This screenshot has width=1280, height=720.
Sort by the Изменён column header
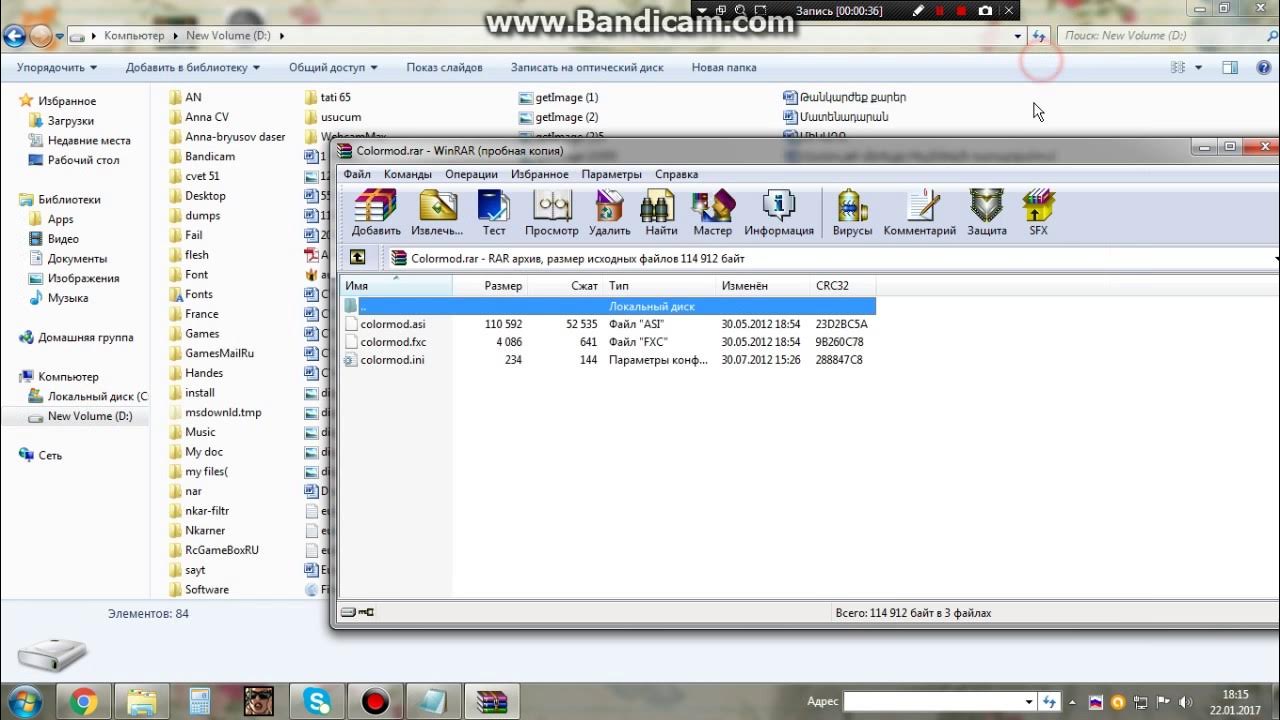(763, 286)
